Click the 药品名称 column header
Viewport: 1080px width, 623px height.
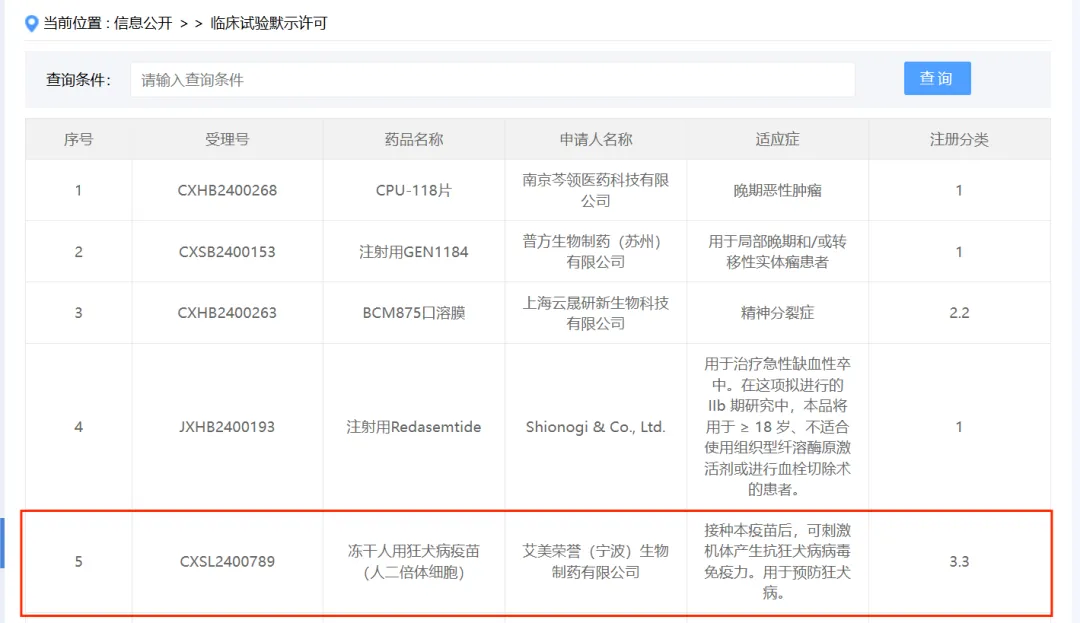pyautogui.click(x=413, y=139)
